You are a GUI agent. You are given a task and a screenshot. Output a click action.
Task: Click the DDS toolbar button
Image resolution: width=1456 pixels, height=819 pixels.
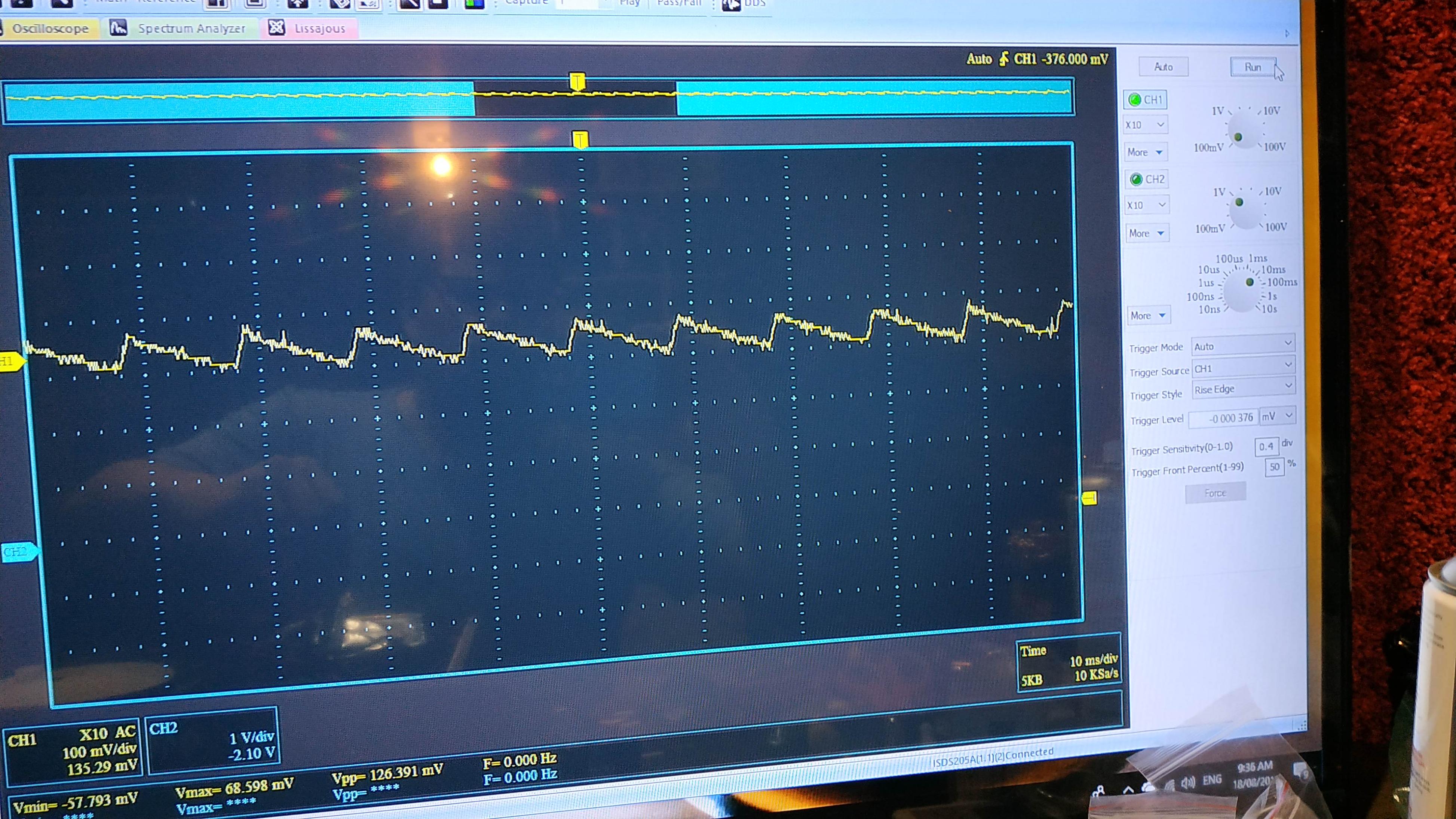pos(744,4)
